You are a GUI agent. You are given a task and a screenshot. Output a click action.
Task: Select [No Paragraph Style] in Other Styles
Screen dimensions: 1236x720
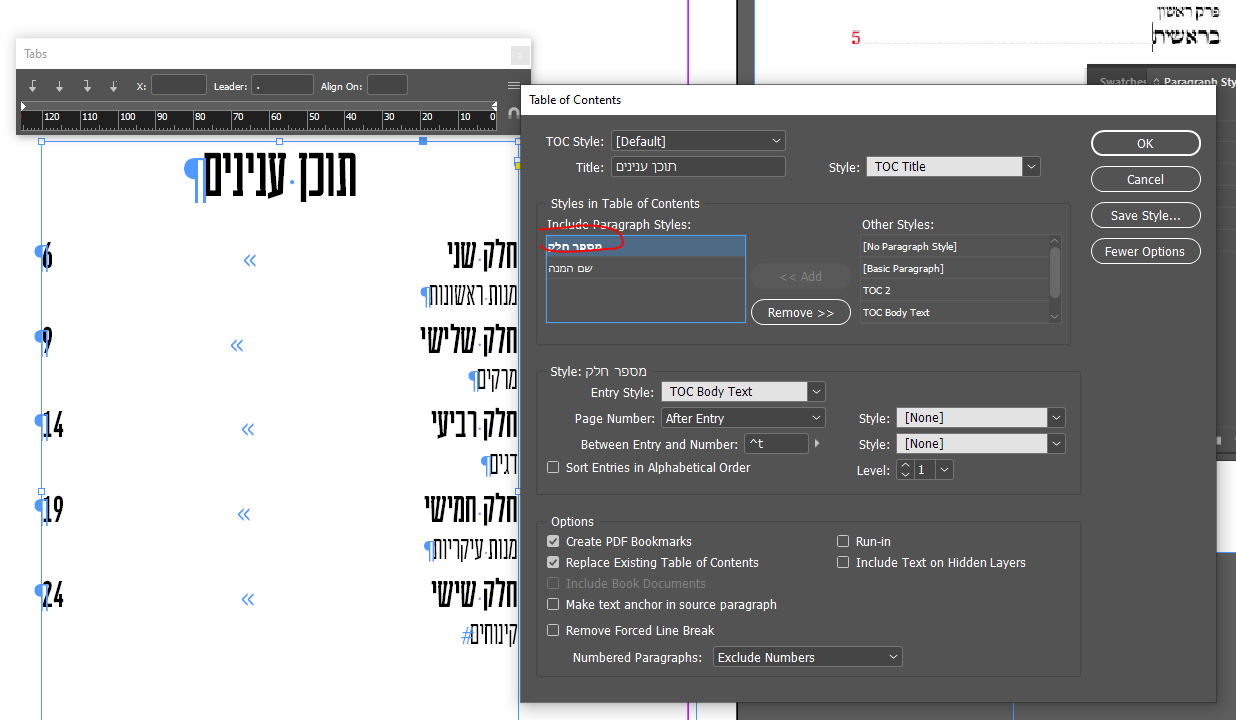pos(954,246)
